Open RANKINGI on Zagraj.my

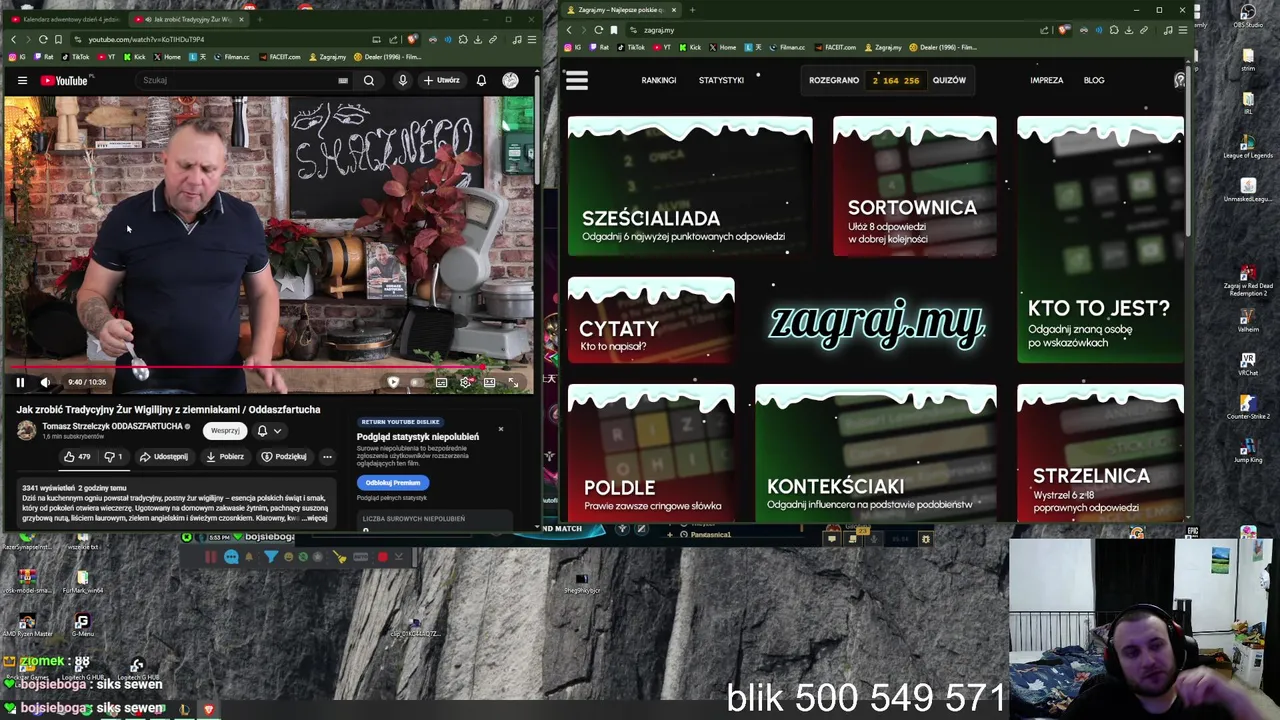[x=659, y=80]
